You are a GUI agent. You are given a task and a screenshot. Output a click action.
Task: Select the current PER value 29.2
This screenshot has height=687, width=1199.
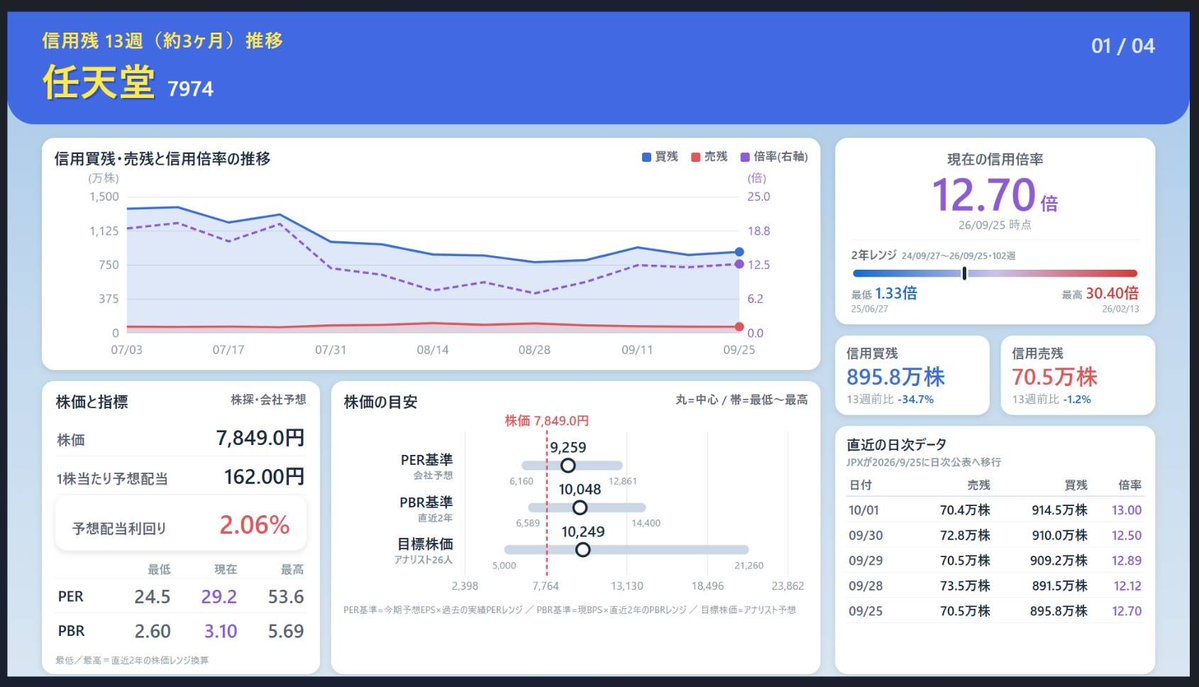[x=219, y=597]
